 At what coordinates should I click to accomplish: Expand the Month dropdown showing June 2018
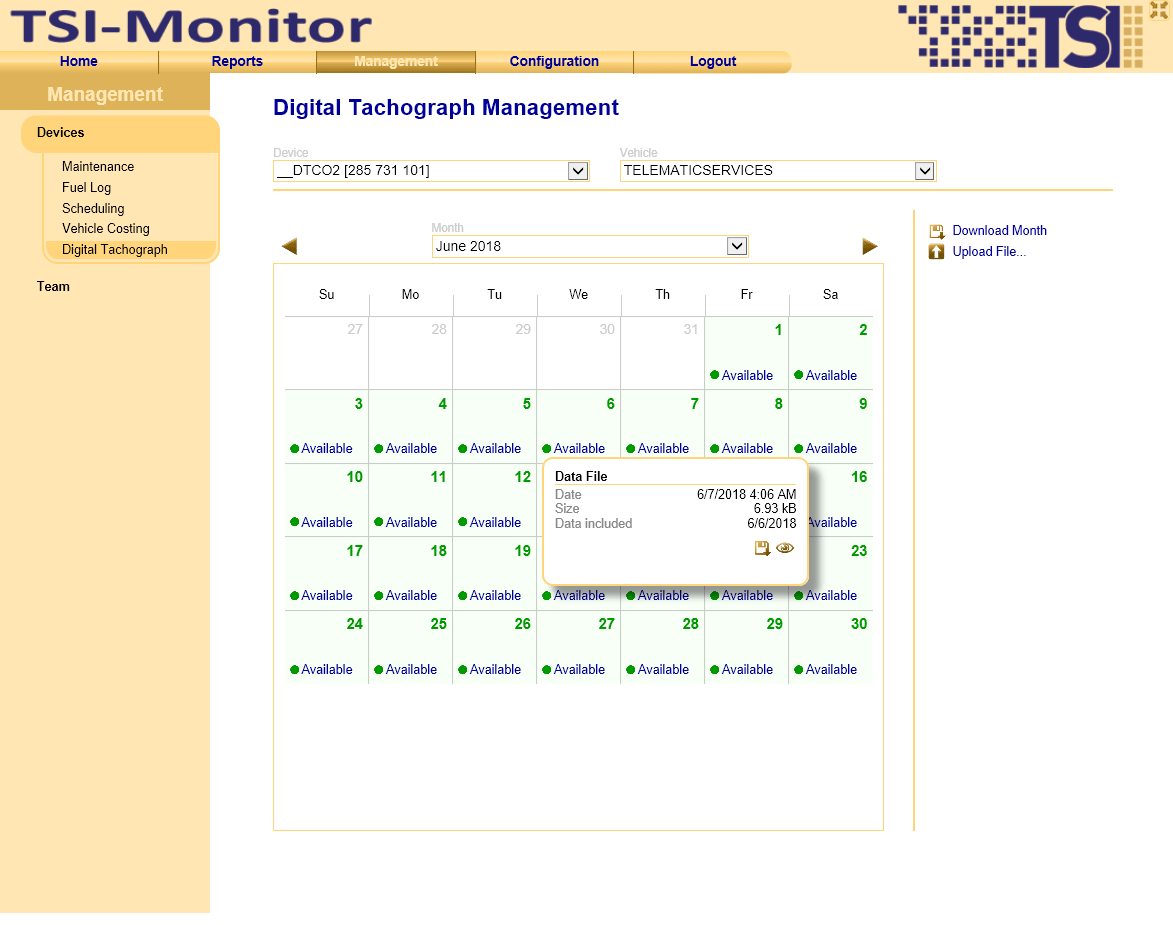click(736, 246)
